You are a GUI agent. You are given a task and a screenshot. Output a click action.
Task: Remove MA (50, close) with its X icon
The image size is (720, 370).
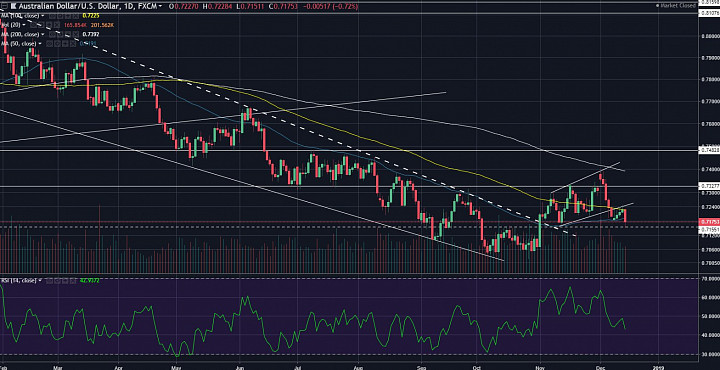(x=73, y=43)
